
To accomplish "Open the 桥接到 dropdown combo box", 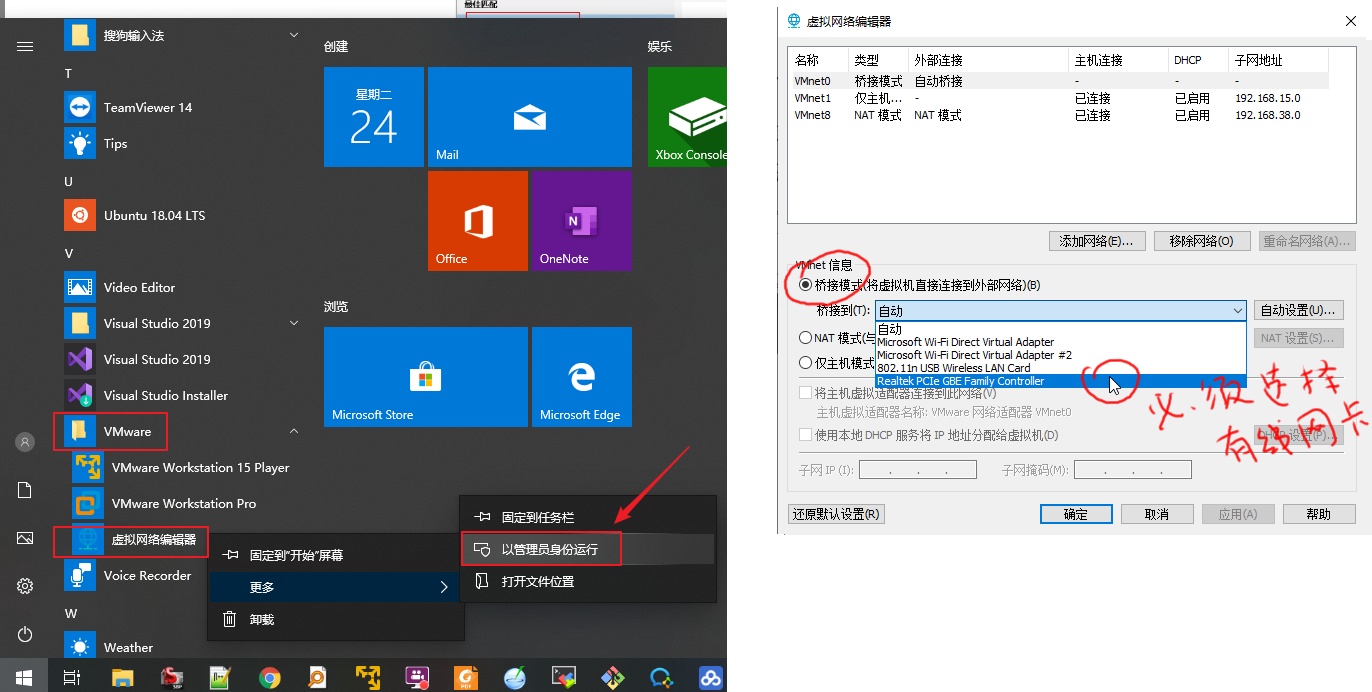I will tap(1061, 311).
